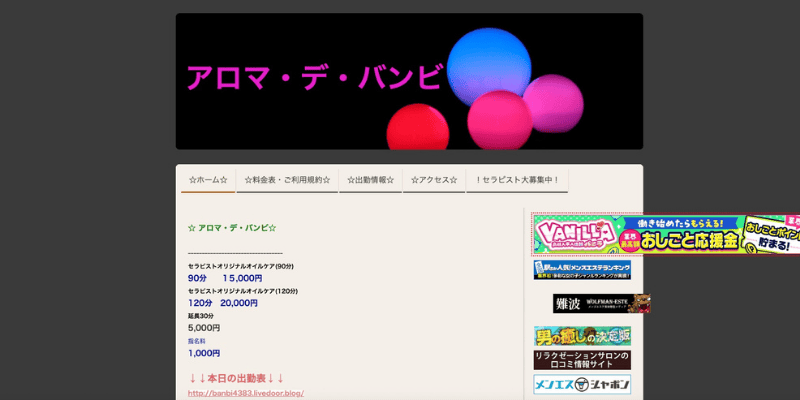Click the 90分 15,000円 price text
Viewport: 800px width, 400px height.
pos(225,279)
